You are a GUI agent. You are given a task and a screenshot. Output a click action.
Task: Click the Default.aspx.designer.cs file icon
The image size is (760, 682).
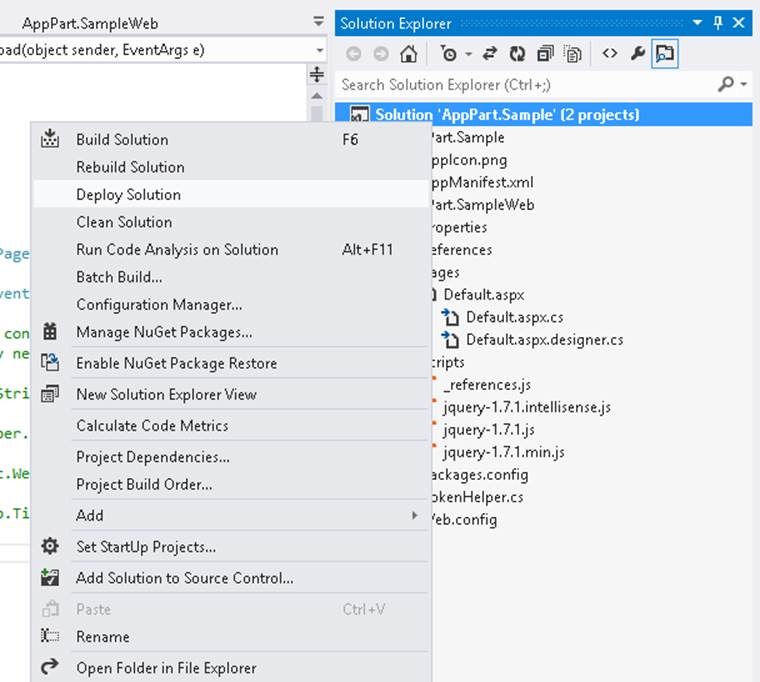(x=450, y=340)
